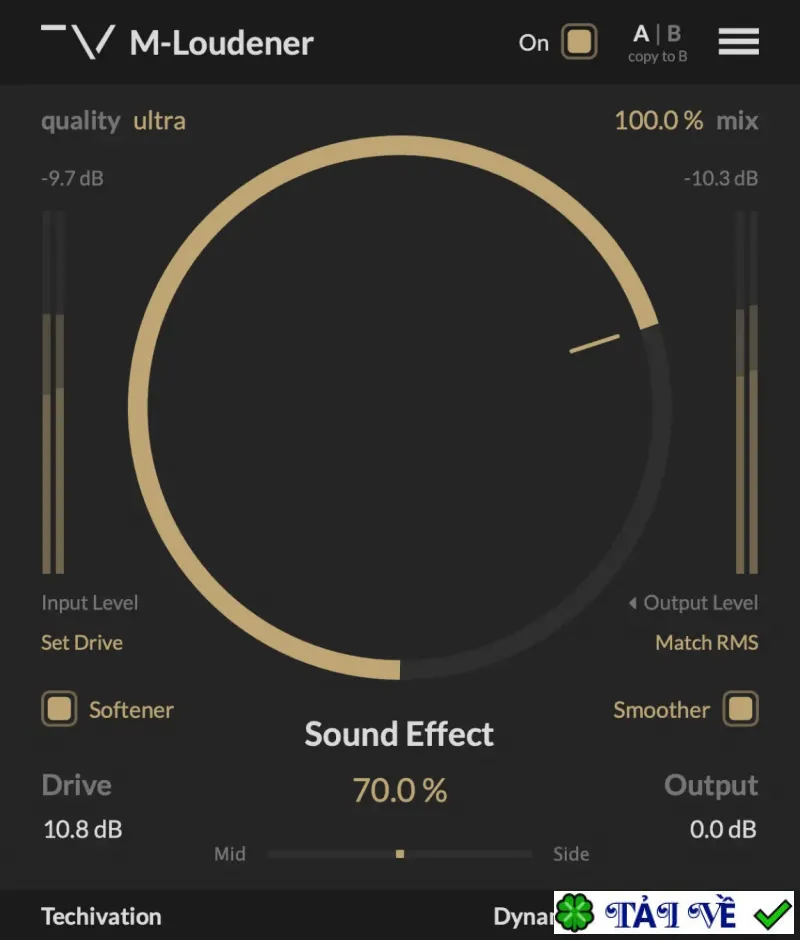The height and width of the screenshot is (940, 800).
Task: Click the Smoother label
Action: point(661,710)
